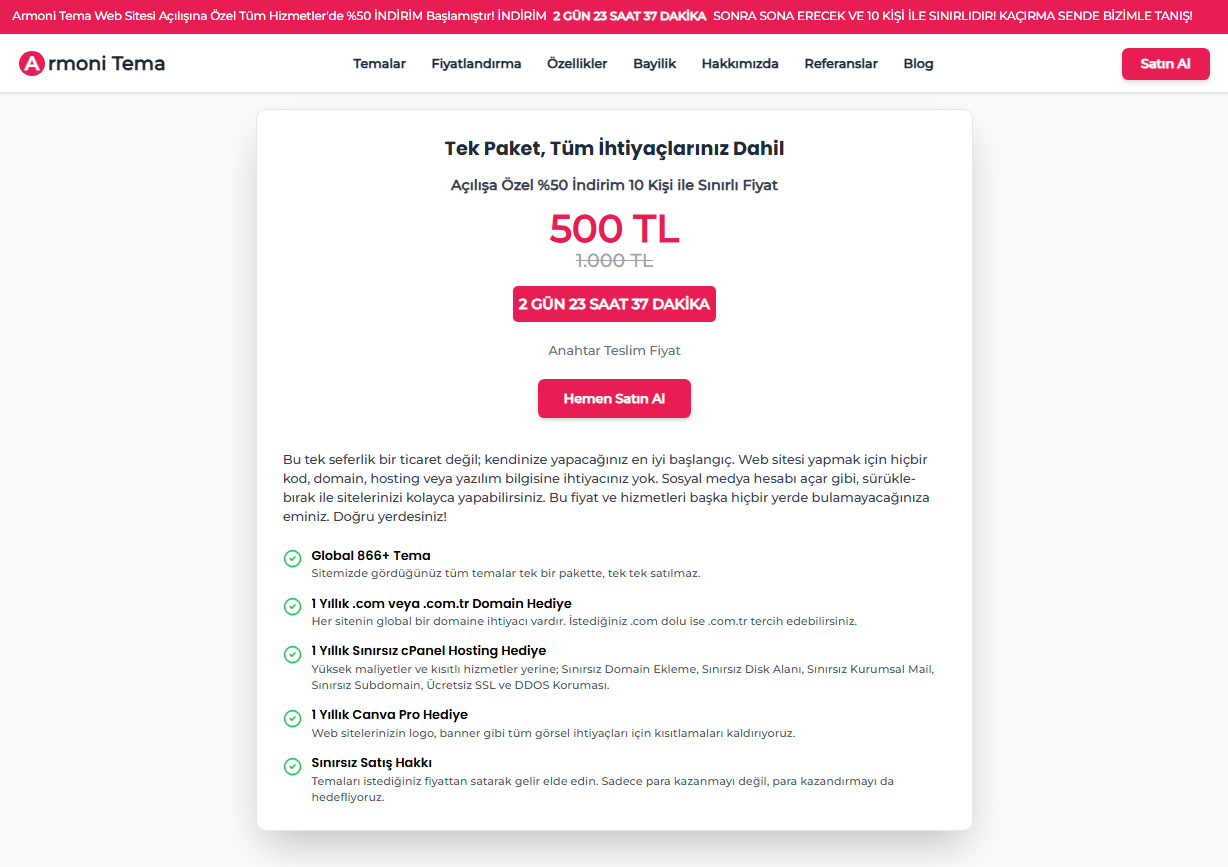
Task: Click the checkmark icon beside Domain Hediye
Action: 293,606
